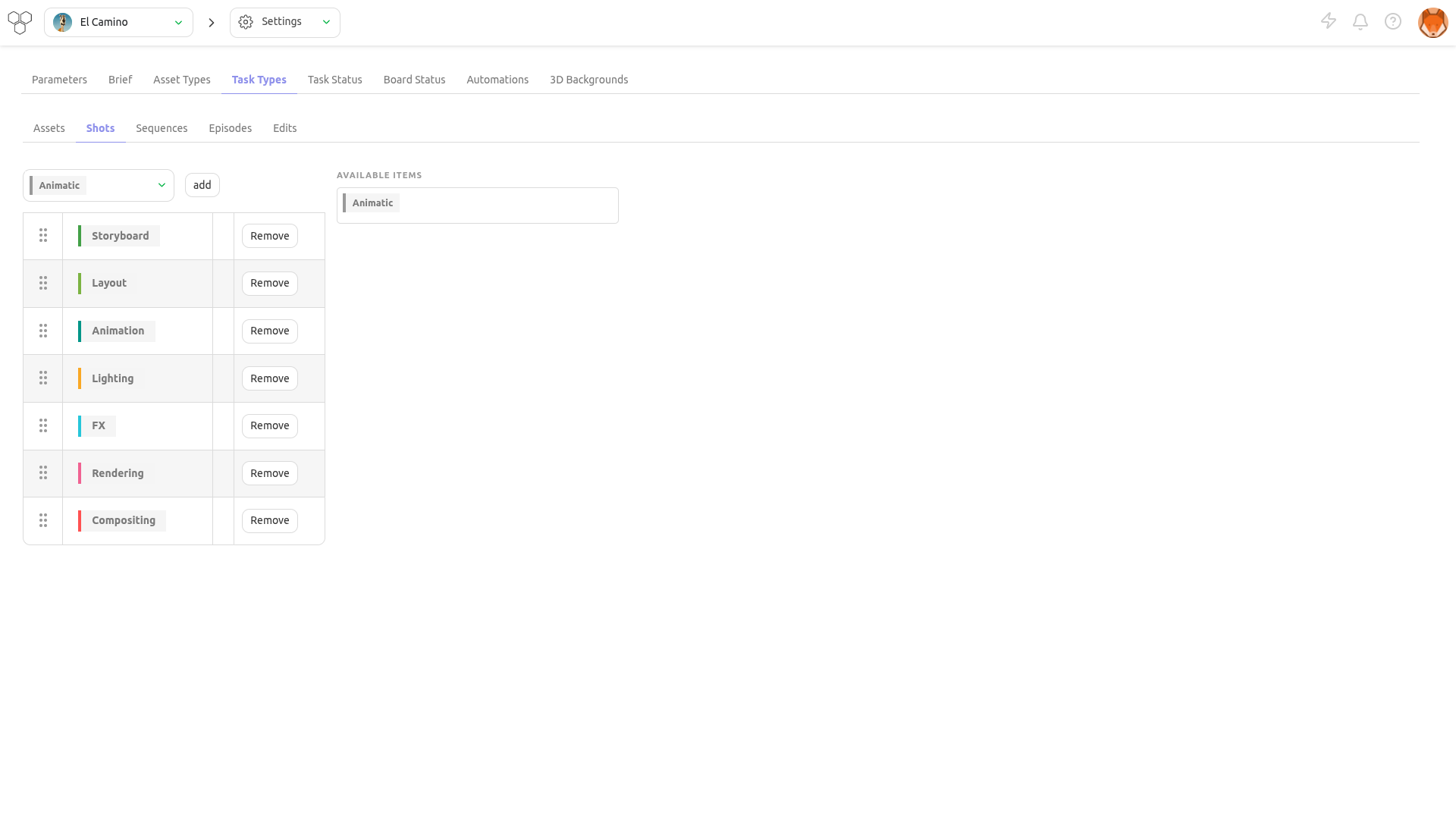Remove the Layout task type

click(x=270, y=283)
